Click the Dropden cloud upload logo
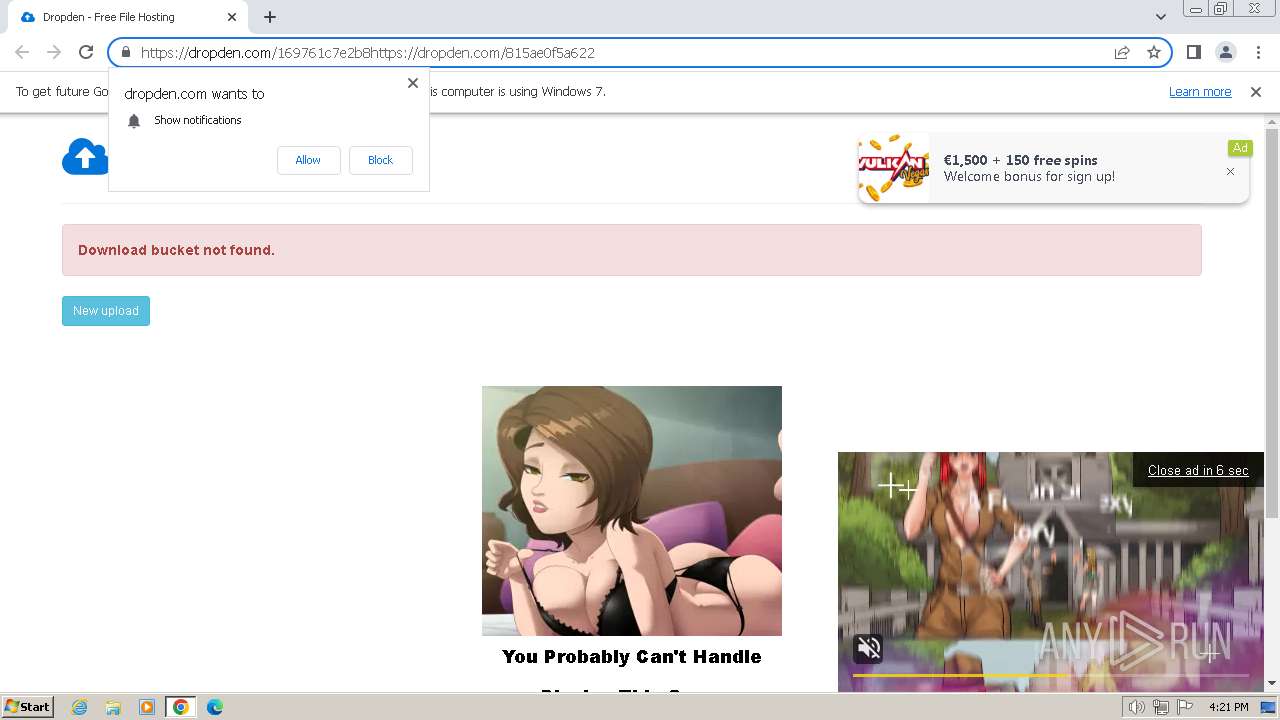 pos(85,157)
